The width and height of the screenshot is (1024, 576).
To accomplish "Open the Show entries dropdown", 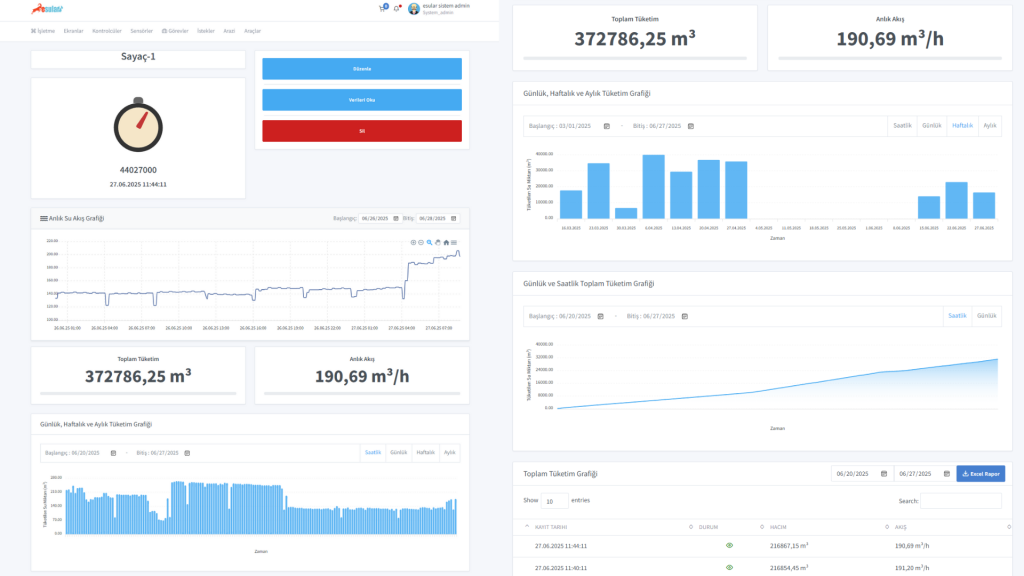I will pyautogui.click(x=555, y=501).
